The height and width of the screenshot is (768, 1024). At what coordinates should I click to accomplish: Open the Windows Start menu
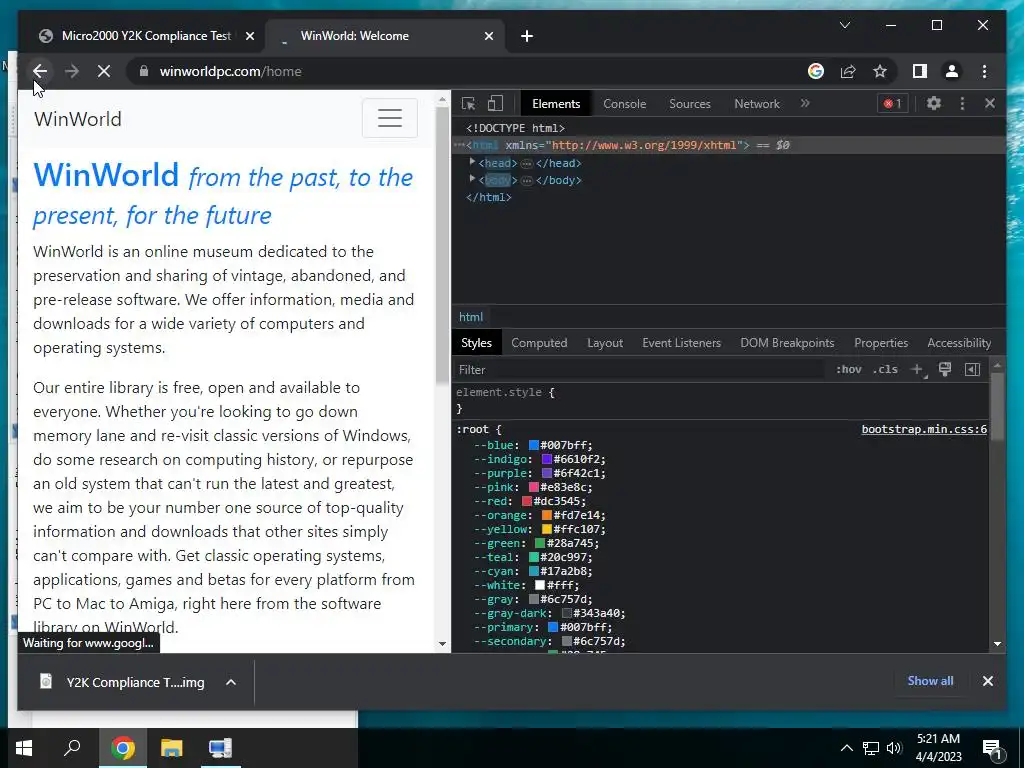tap(24, 748)
